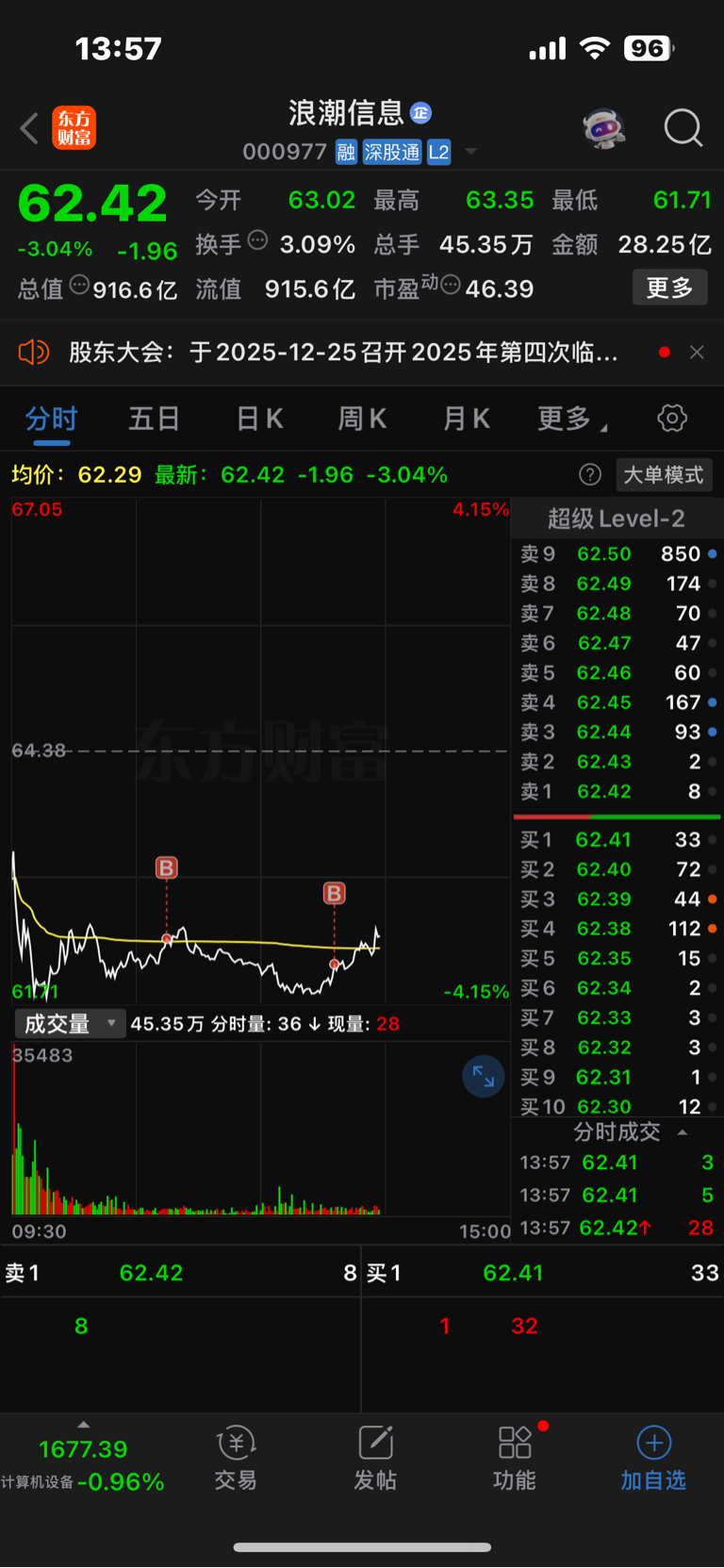The width and height of the screenshot is (724, 1568).
Task: Switch to the 月K tab
Action: tap(467, 419)
